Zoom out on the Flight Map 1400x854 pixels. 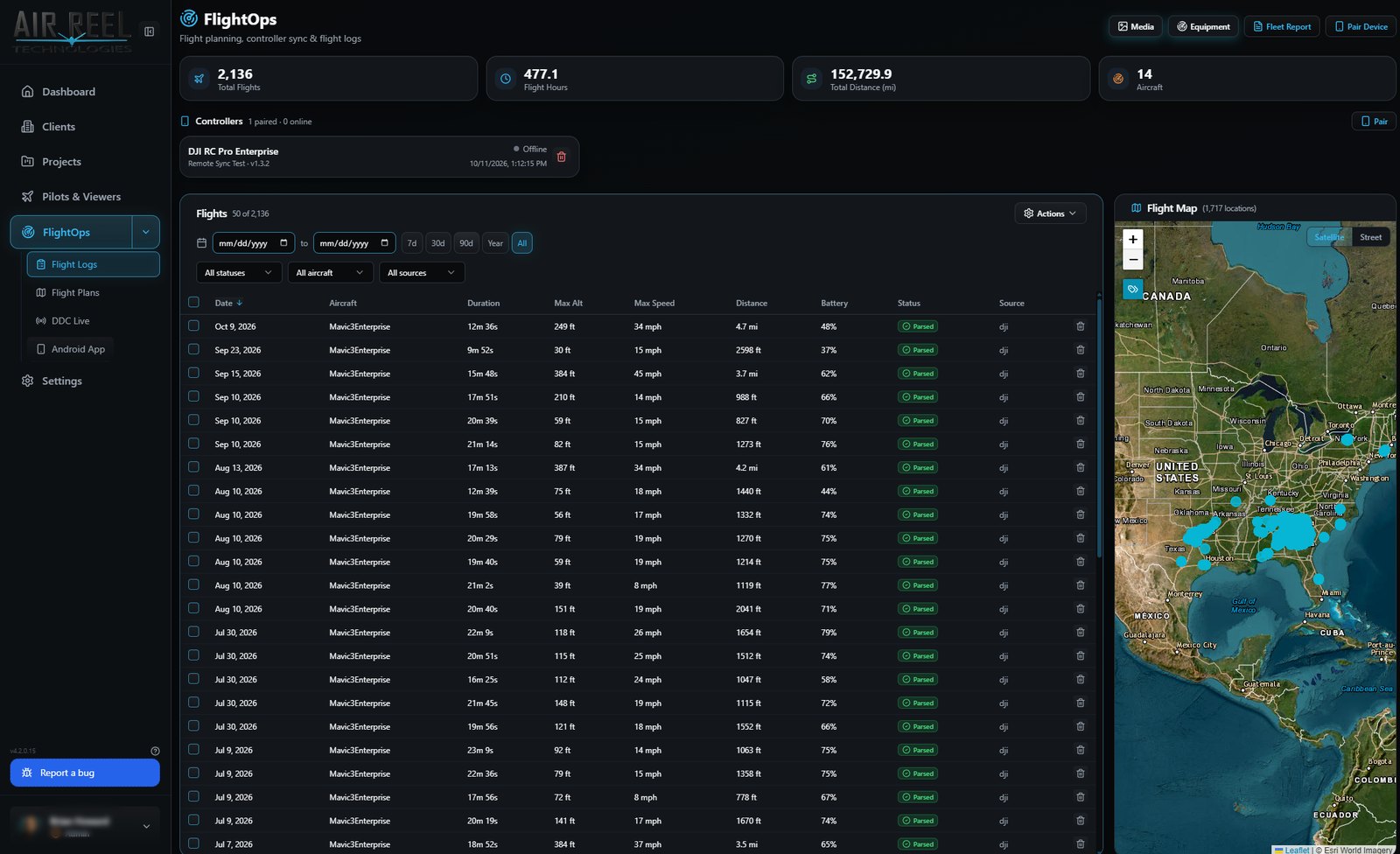(x=1133, y=259)
